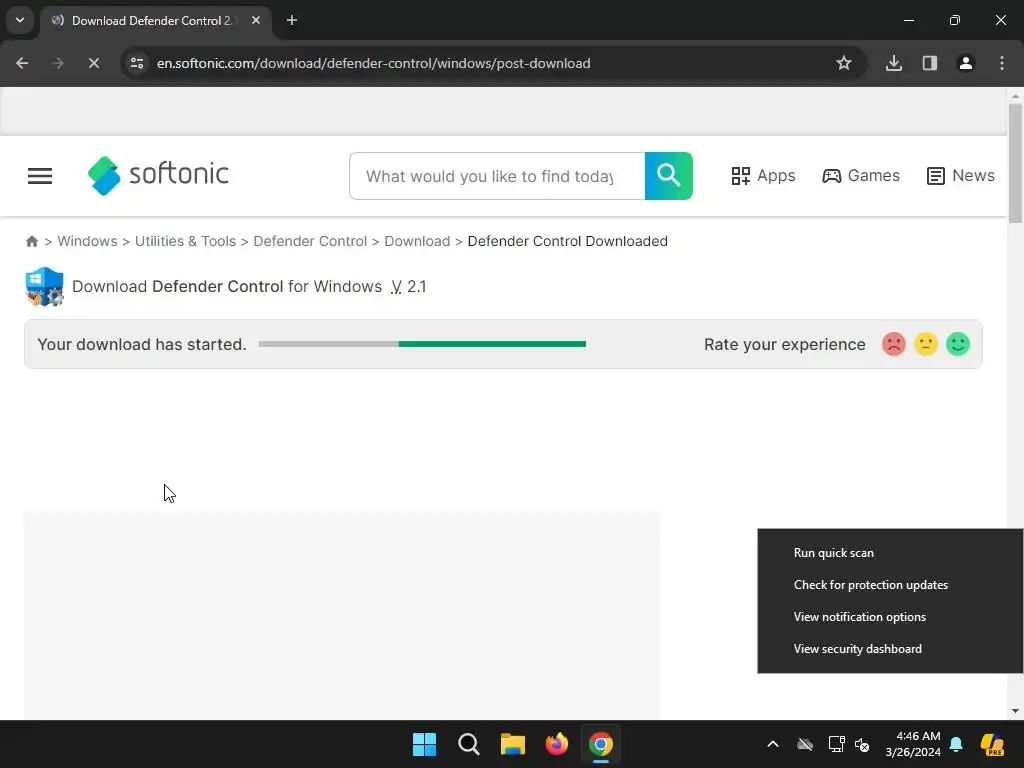Close the Download Defender Control tab
Image resolution: width=1024 pixels, height=768 pixels.
(x=256, y=20)
